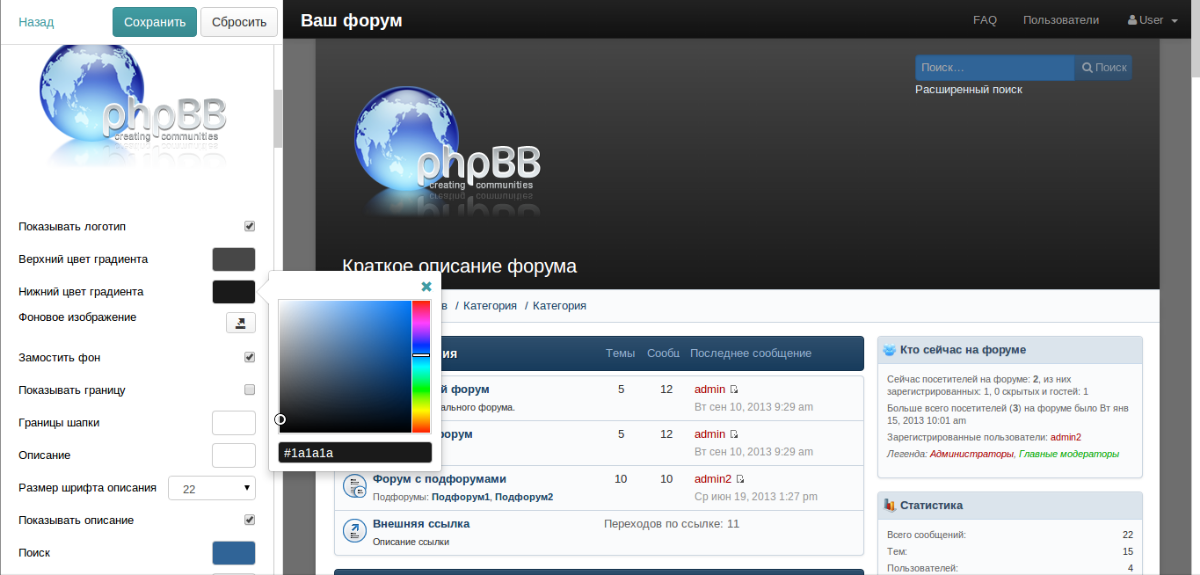Click the Переходов по ссылке: 11 text
The width and height of the screenshot is (1200, 575).
click(672, 523)
